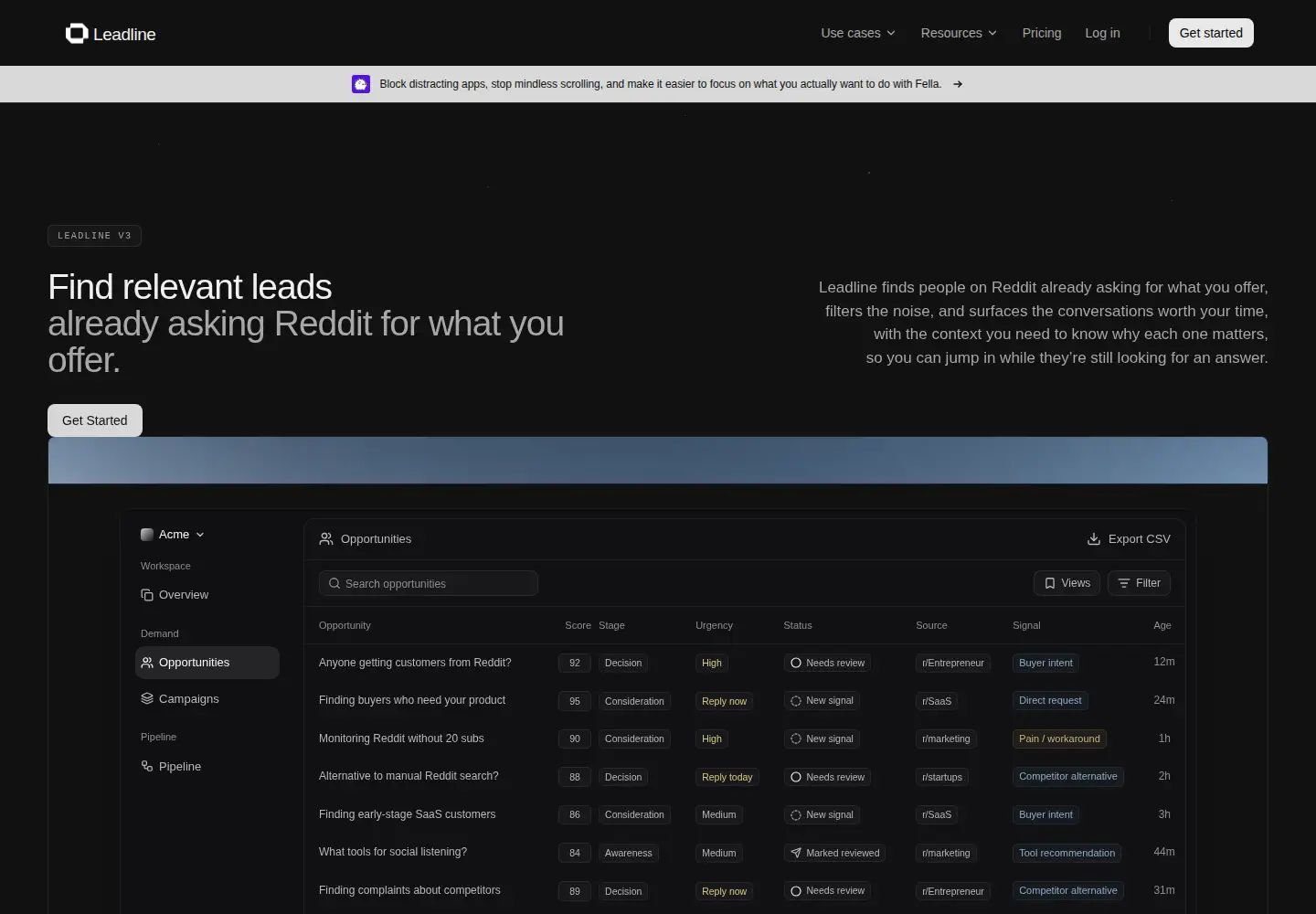The height and width of the screenshot is (914, 1316).
Task: Click the circle icon in the r/Entrepreneur 12m row status
Action: pyautogui.click(x=796, y=663)
